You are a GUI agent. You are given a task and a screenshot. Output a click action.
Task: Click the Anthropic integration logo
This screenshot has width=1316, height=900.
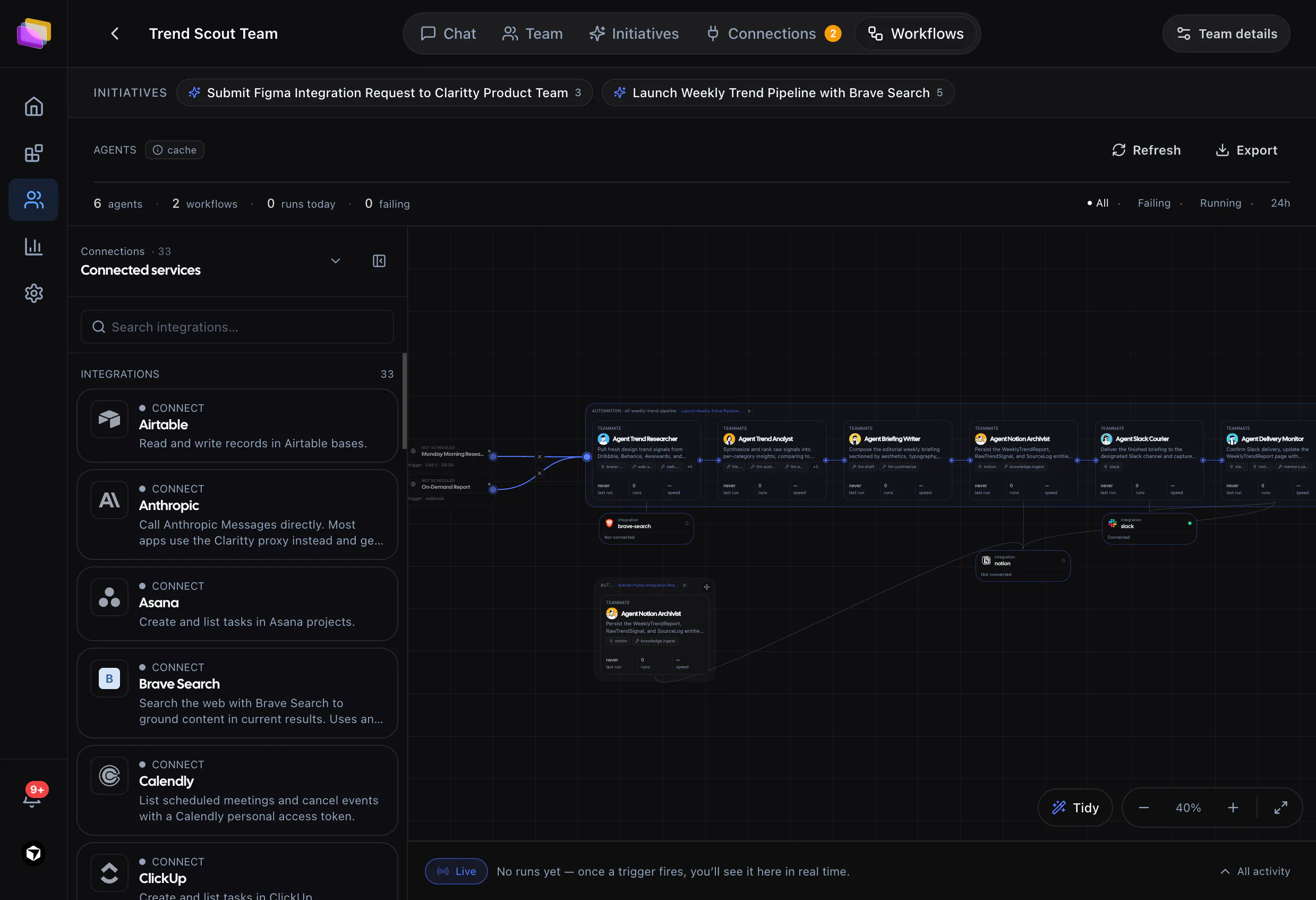pos(109,500)
